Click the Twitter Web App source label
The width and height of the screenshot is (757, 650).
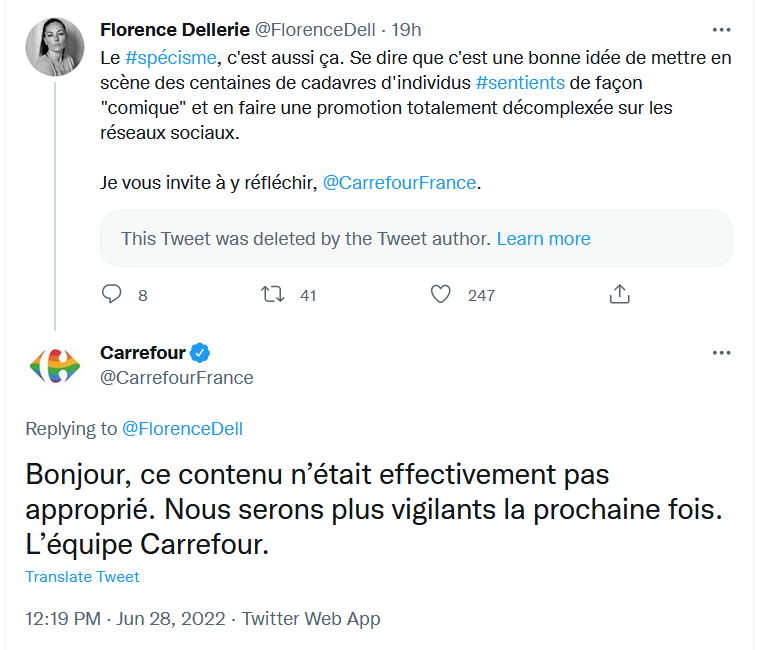pyautogui.click(x=311, y=619)
